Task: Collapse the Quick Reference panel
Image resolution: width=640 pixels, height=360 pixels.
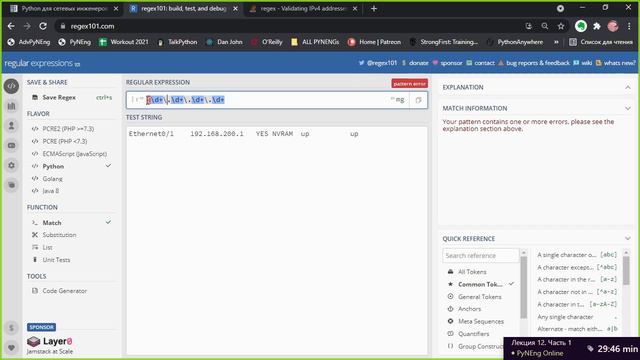Action: pos(628,238)
